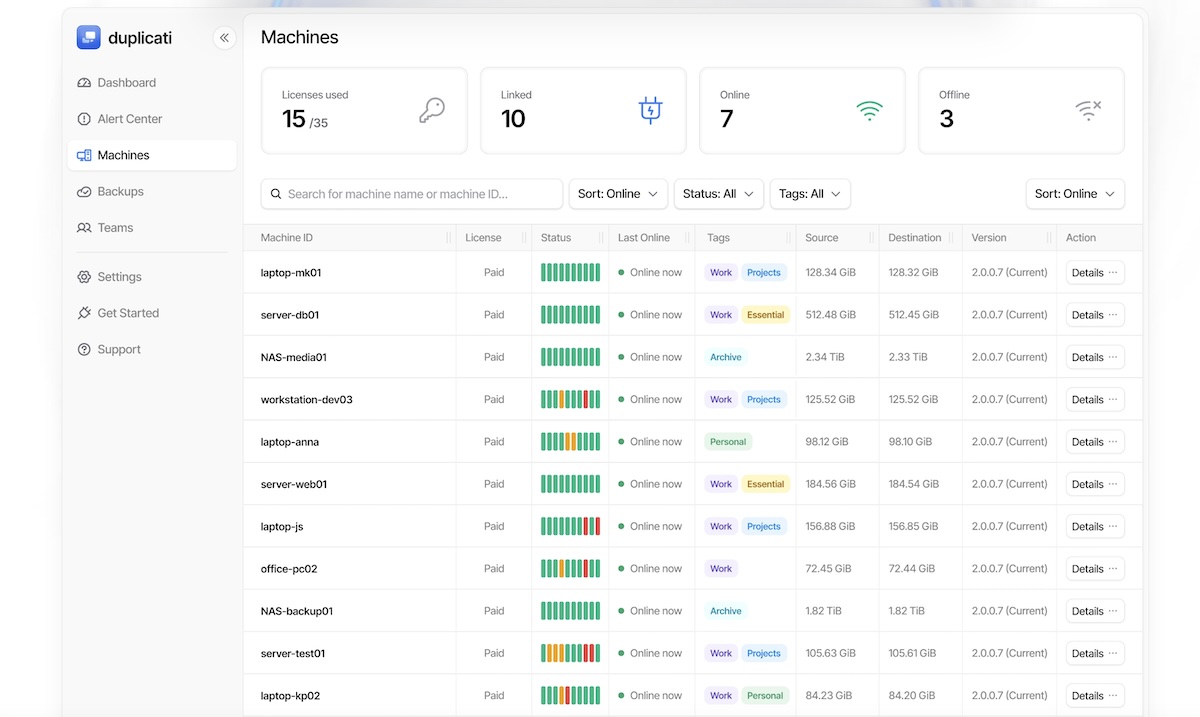Click the Destination column header
Image resolution: width=1200 pixels, height=717 pixels.
point(915,238)
